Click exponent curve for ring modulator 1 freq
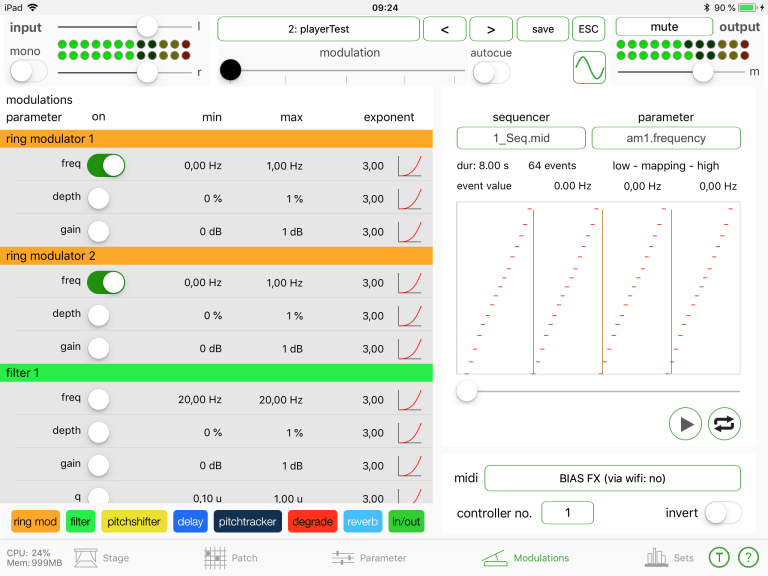 click(409, 166)
